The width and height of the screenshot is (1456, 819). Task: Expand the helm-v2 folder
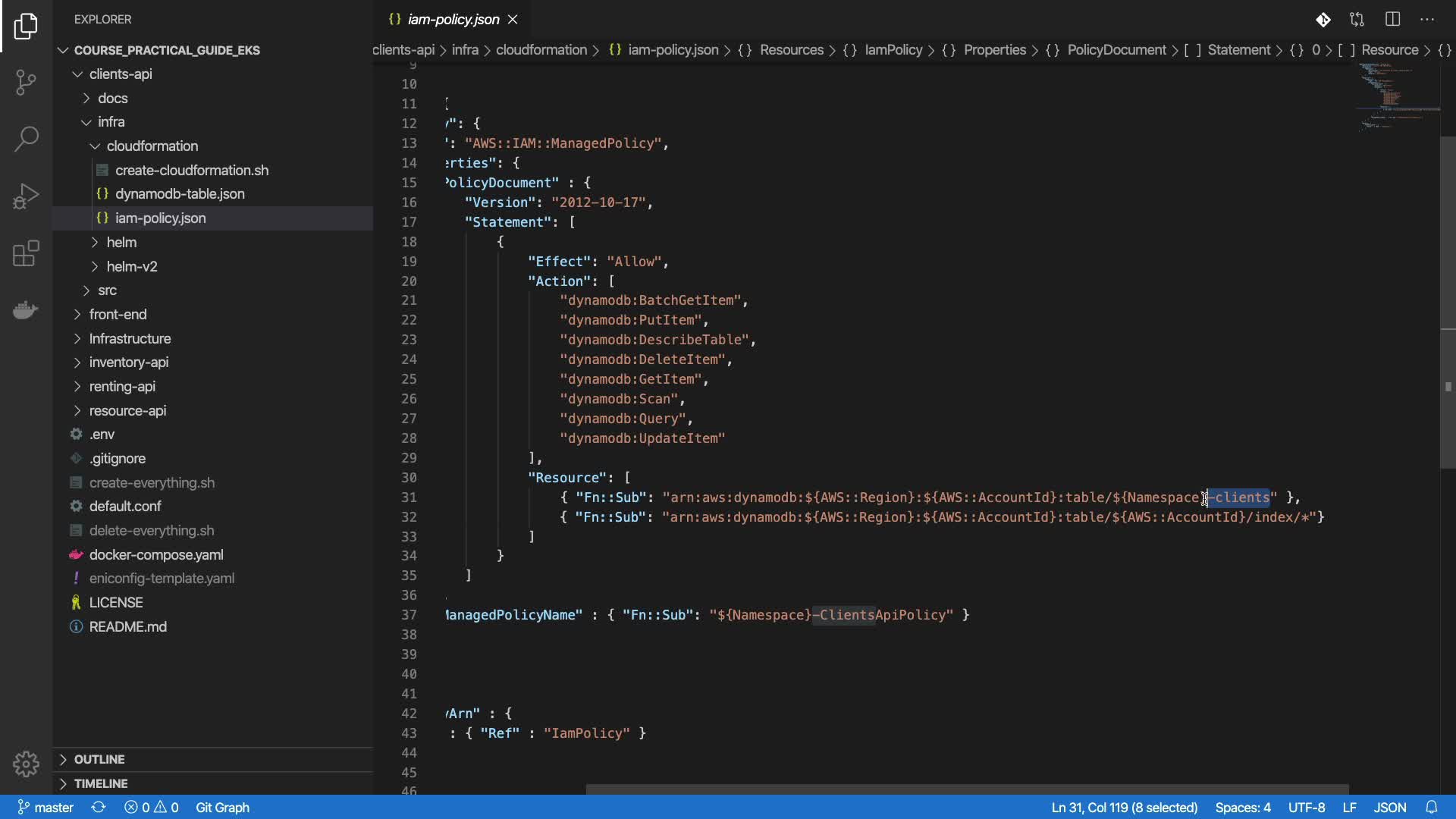pos(131,266)
